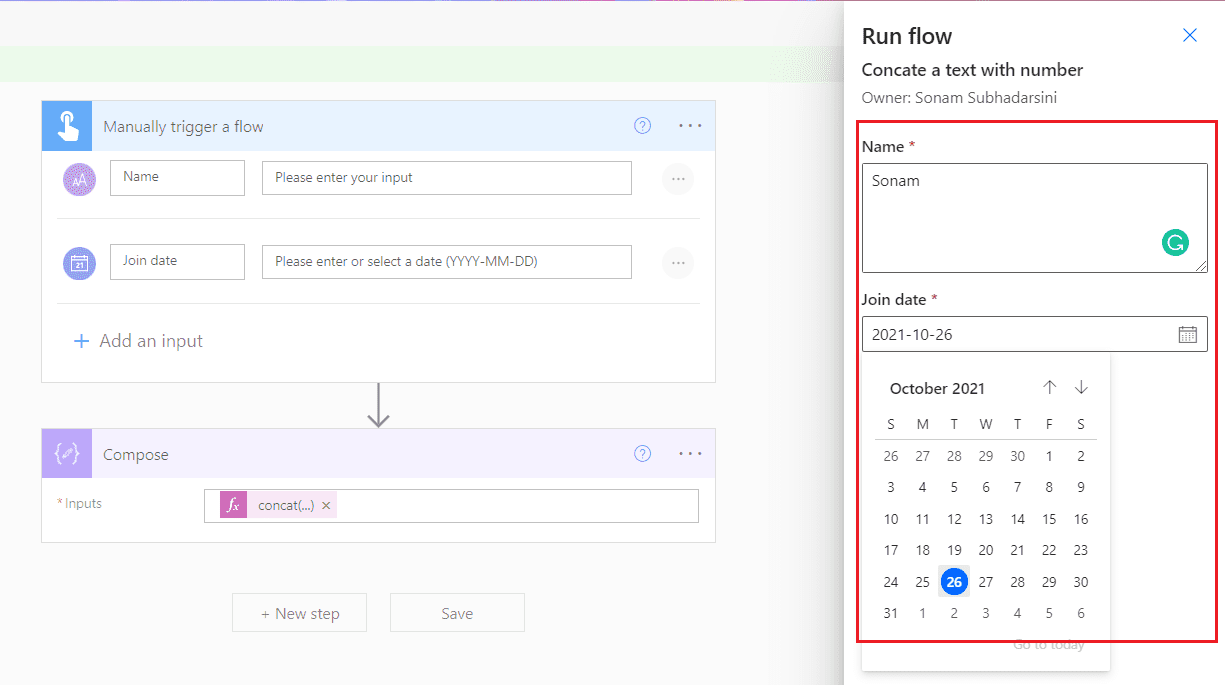
Task: Click the previous month up arrow
Action: pyautogui.click(x=1050, y=387)
